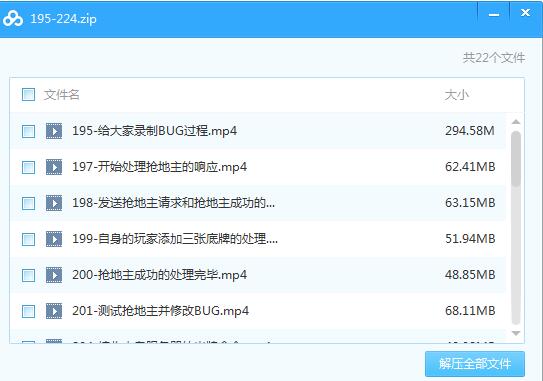543x381 pixels.
Task: Click the 大小 column header
Action: pyautogui.click(x=457, y=95)
